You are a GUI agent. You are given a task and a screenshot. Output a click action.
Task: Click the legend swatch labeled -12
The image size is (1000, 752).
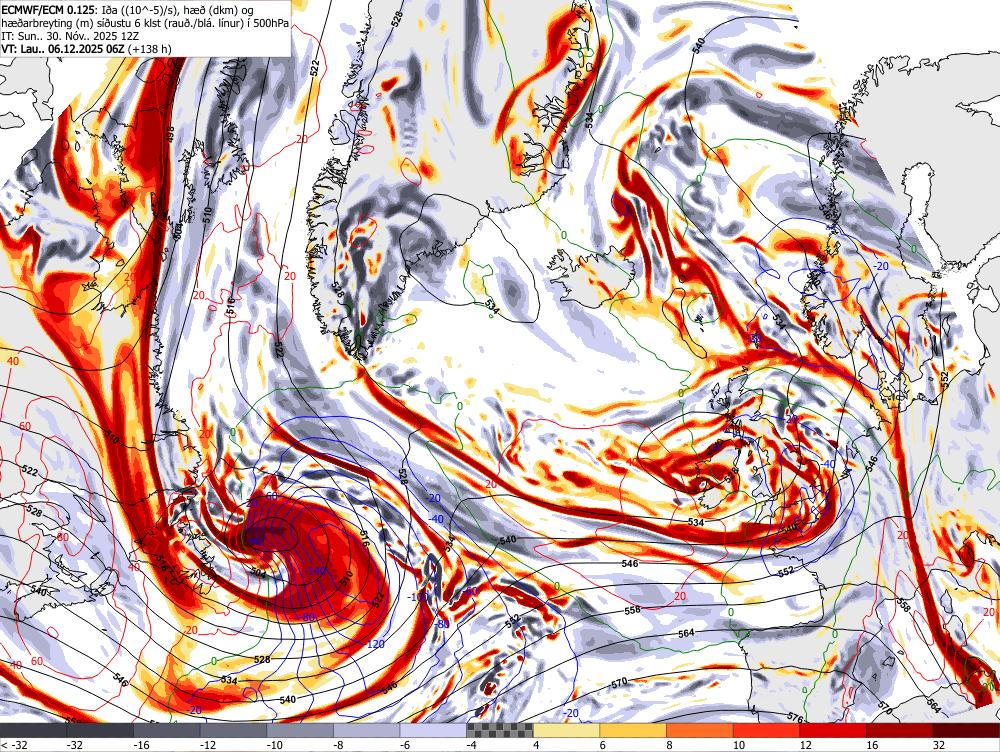233,730
